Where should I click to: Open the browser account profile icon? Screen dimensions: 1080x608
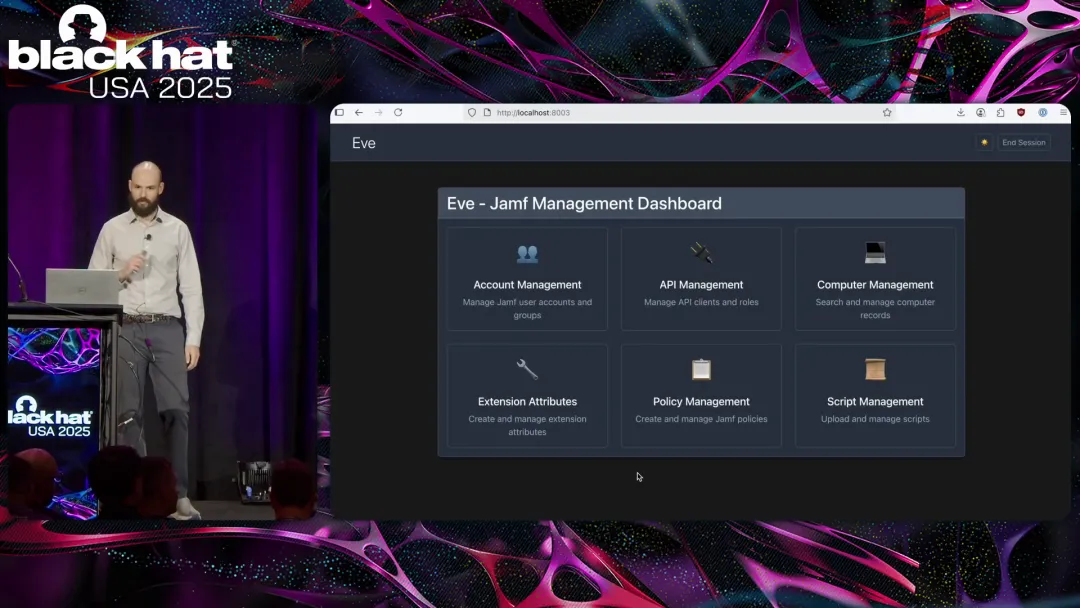[x=981, y=112]
